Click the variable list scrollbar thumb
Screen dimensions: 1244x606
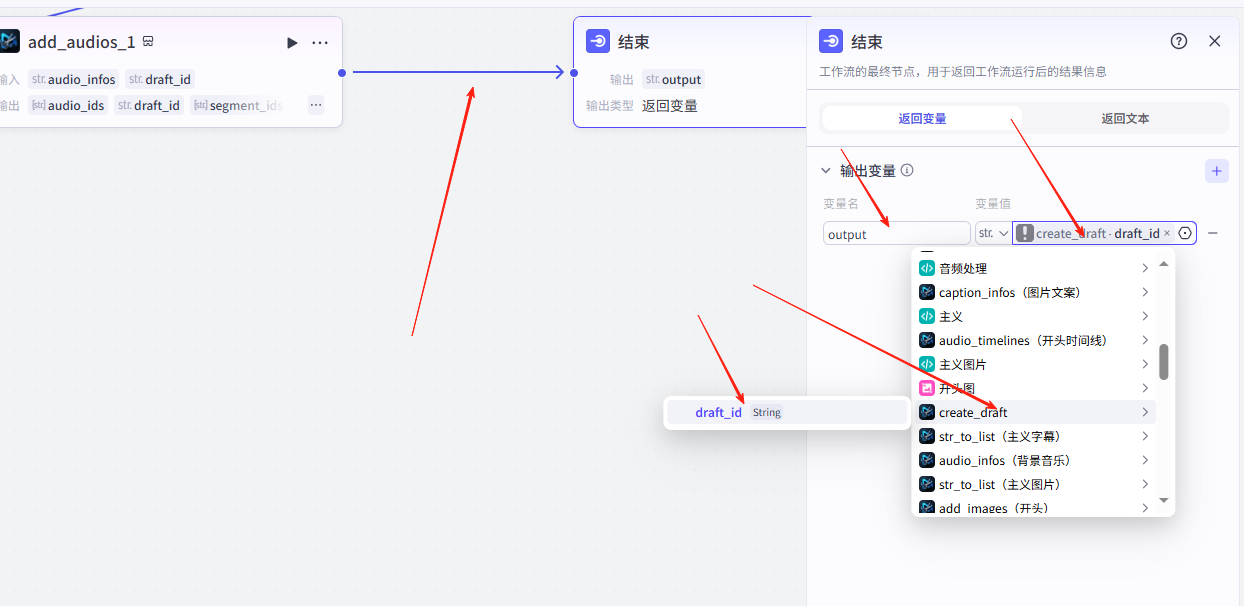1163,362
